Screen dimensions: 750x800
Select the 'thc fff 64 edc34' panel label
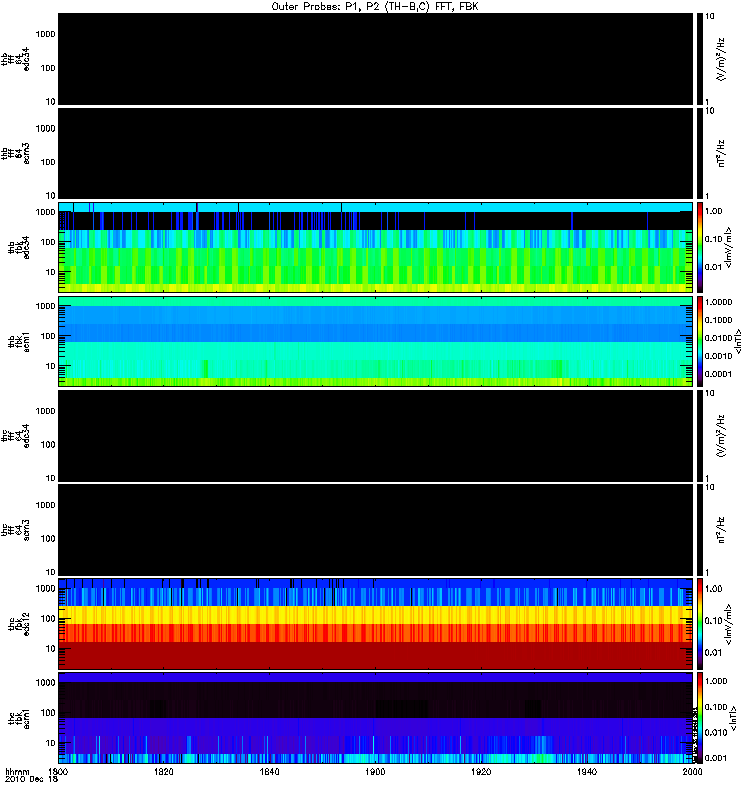click(15, 436)
